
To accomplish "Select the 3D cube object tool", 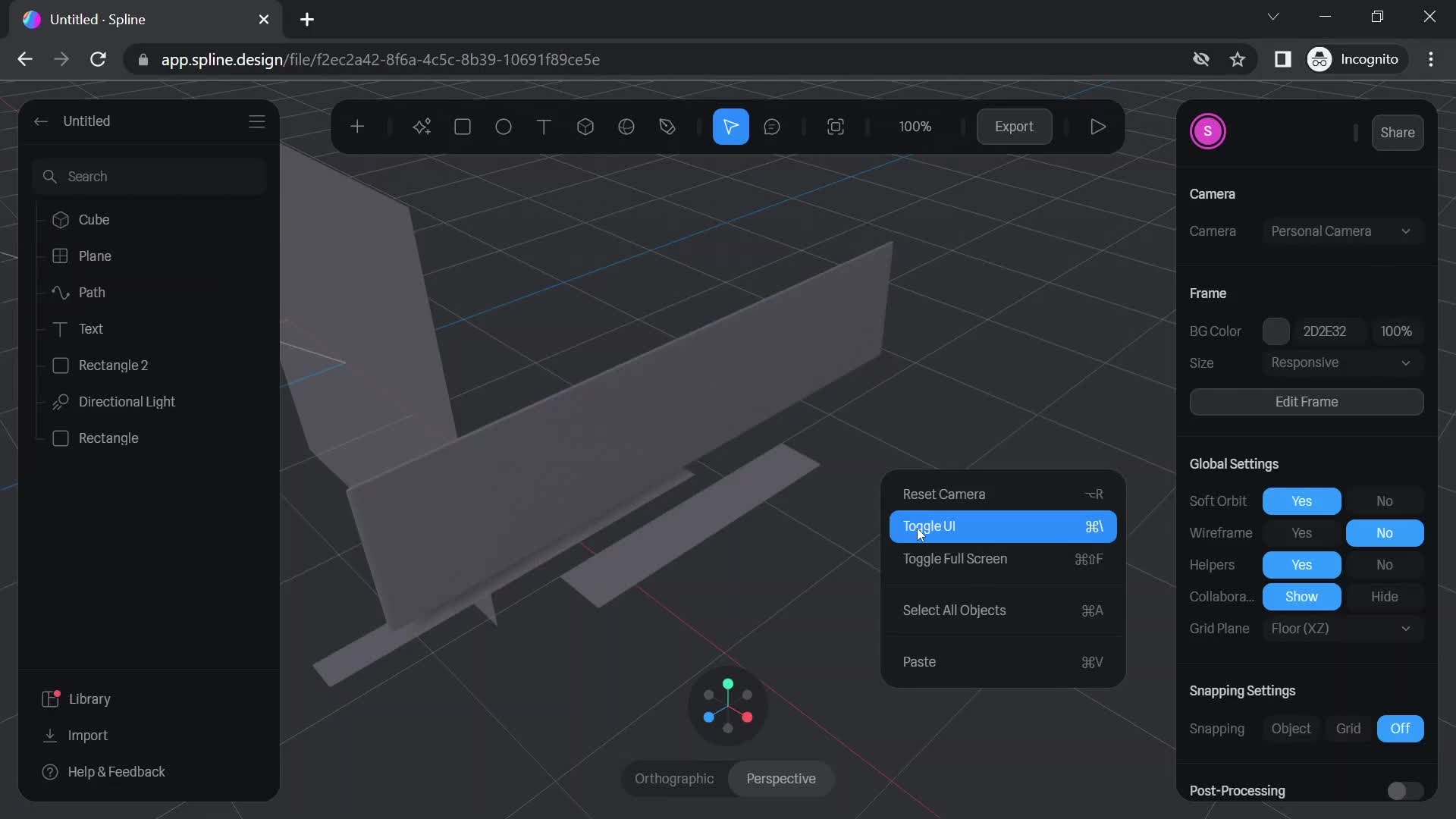I will (585, 127).
